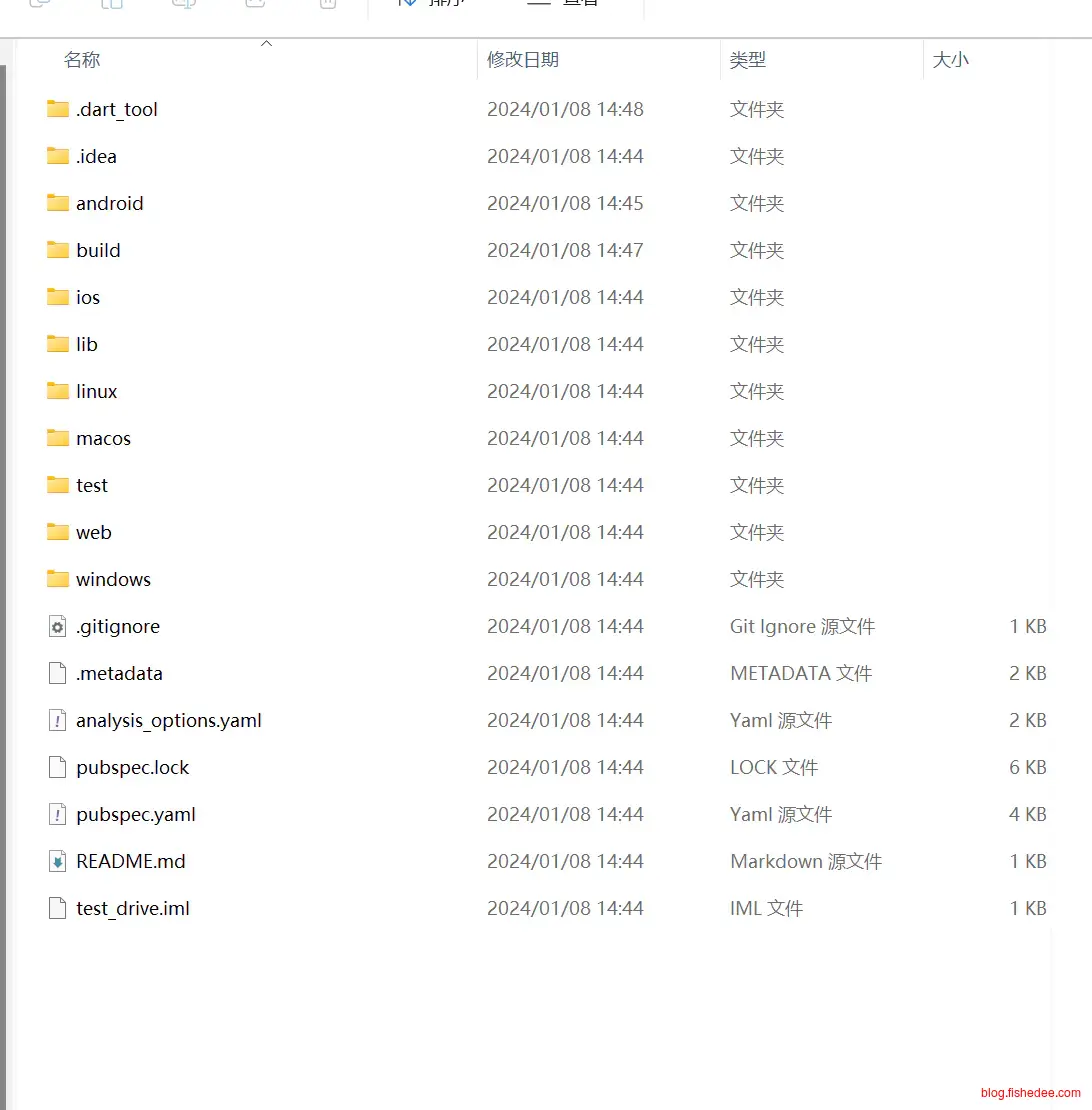1092x1110 pixels.
Task: Click the pubspec.yaml file icon
Action: pos(57,814)
